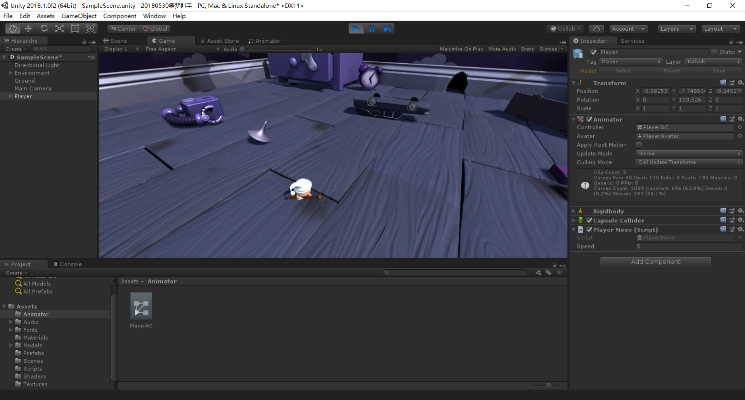Select the Hand tool in toolbar
This screenshot has width=745, height=400.
tap(11, 28)
